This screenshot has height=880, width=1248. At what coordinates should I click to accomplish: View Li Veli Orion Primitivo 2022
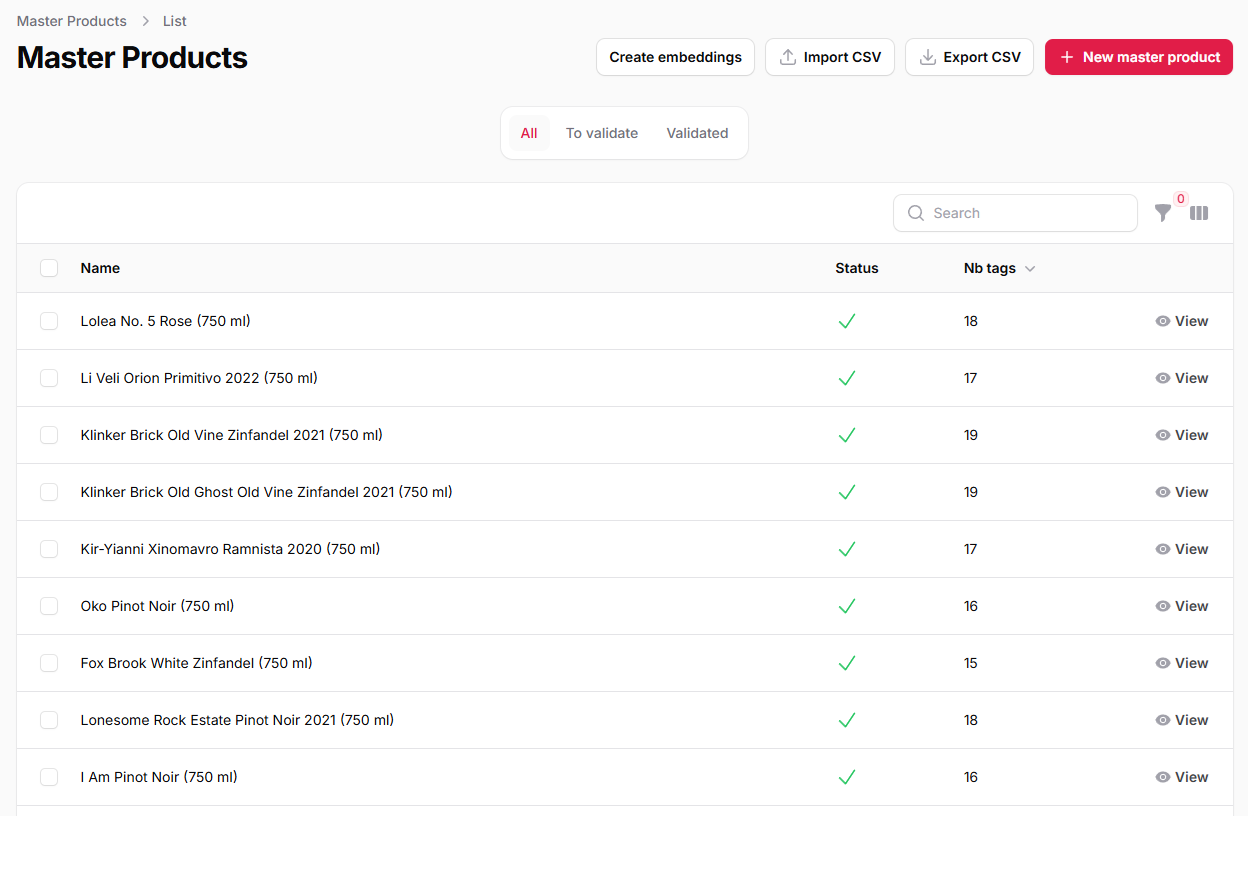click(x=1181, y=378)
